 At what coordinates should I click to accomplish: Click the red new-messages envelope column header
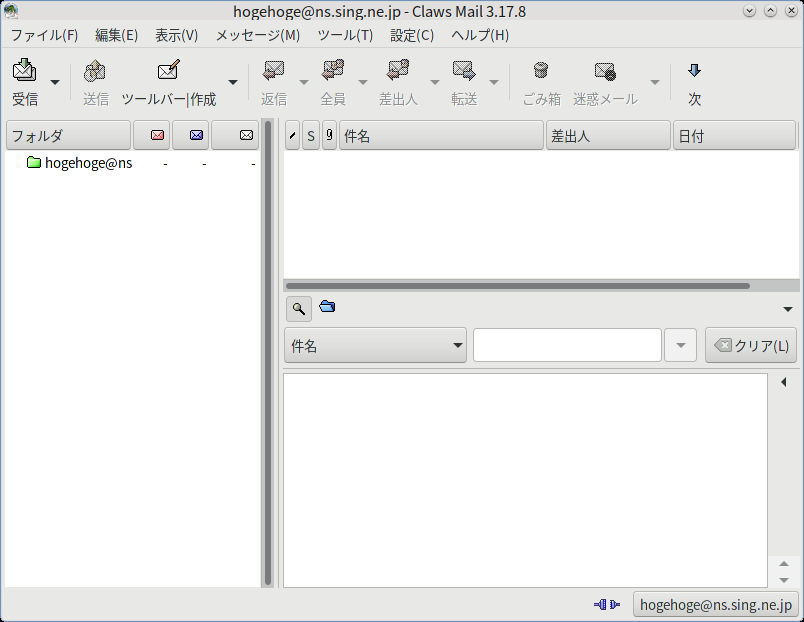(152, 135)
